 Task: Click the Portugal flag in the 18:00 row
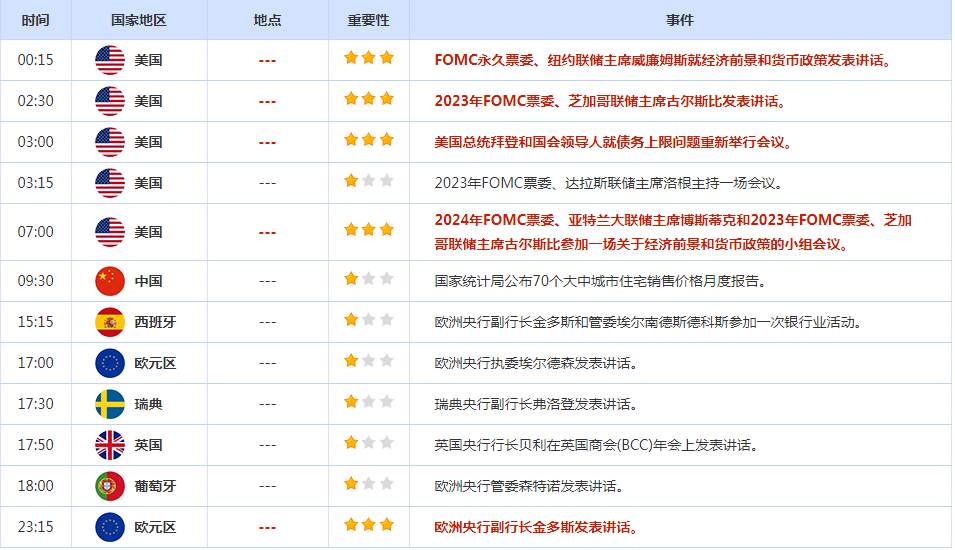[x=110, y=486]
